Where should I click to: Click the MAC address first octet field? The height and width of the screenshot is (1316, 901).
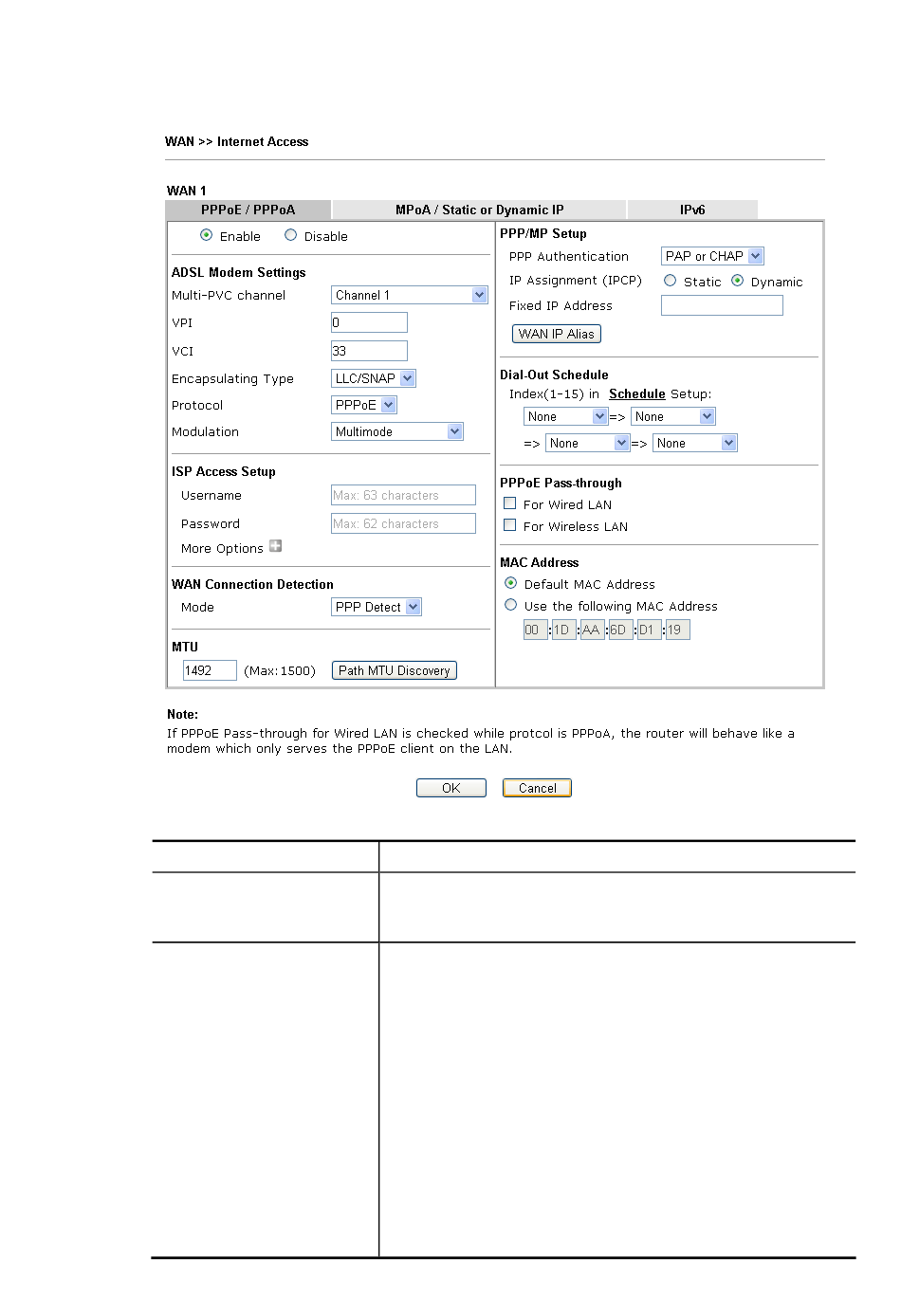(x=535, y=630)
